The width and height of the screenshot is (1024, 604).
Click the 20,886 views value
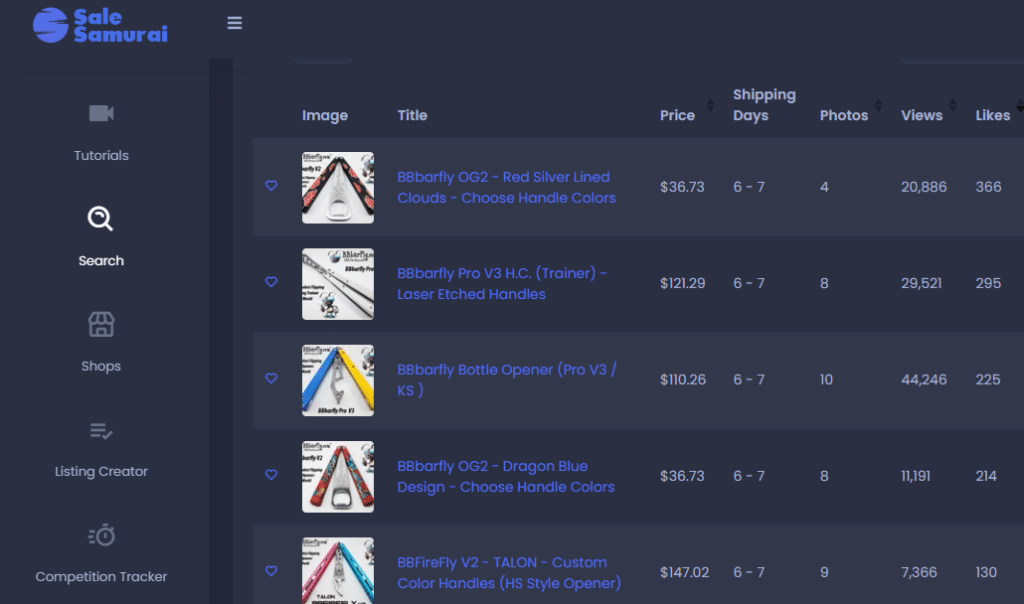point(923,187)
